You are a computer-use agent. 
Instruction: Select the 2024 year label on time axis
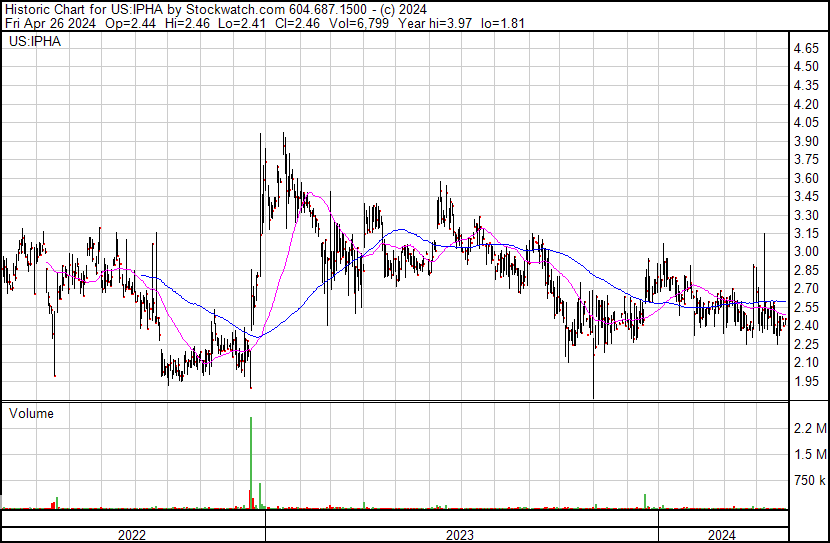click(x=722, y=535)
